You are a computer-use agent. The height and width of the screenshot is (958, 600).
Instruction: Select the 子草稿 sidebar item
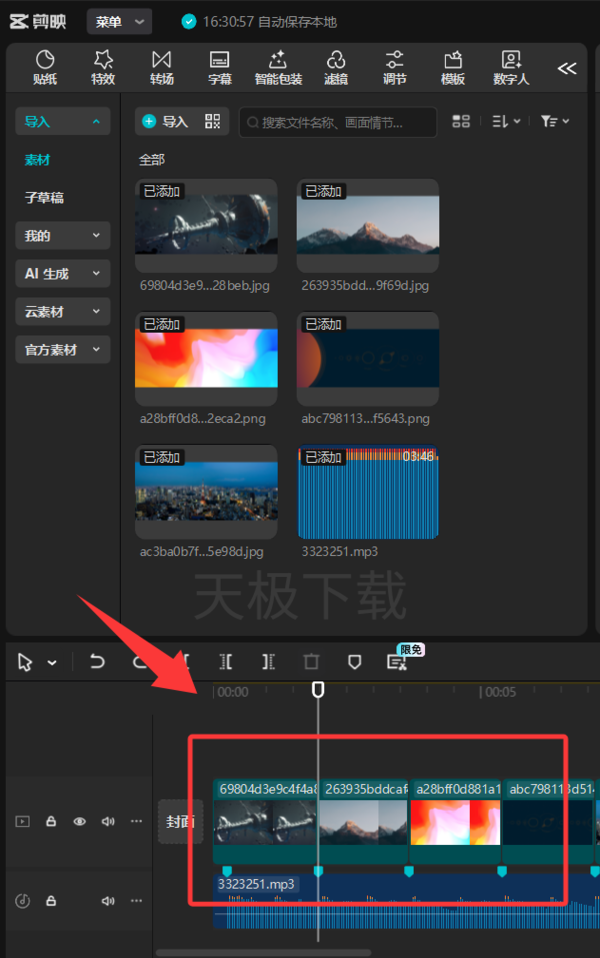click(44, 197)
